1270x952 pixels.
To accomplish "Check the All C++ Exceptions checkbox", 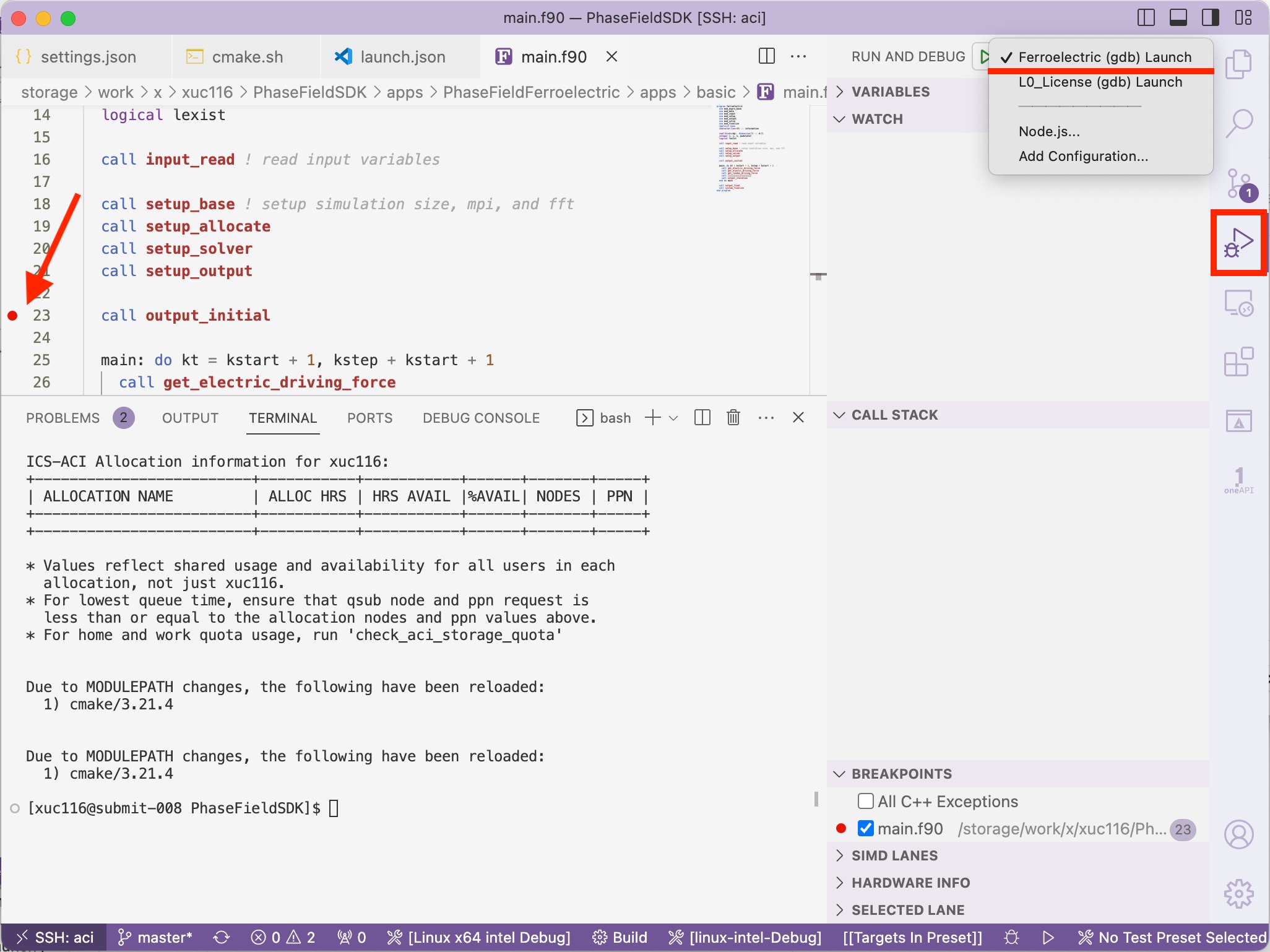I will 865,801.
